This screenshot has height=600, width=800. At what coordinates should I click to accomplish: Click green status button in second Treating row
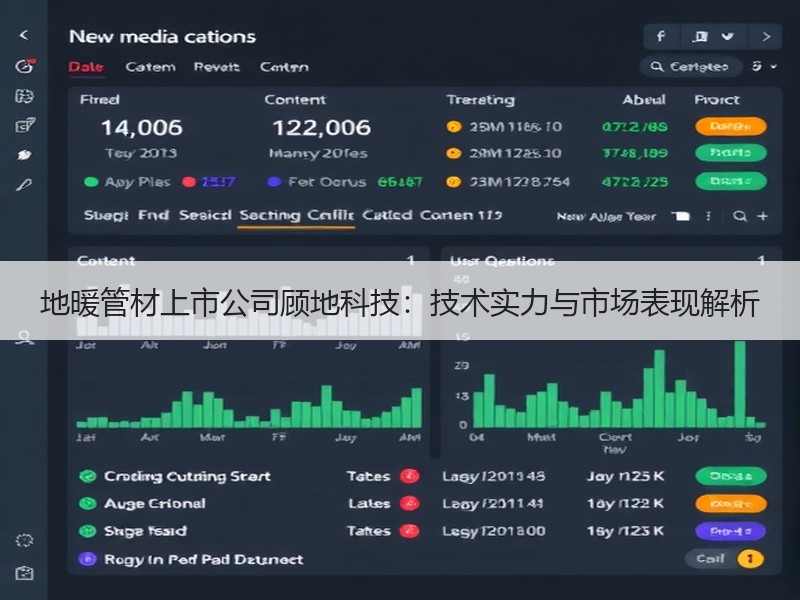point(731,153)
